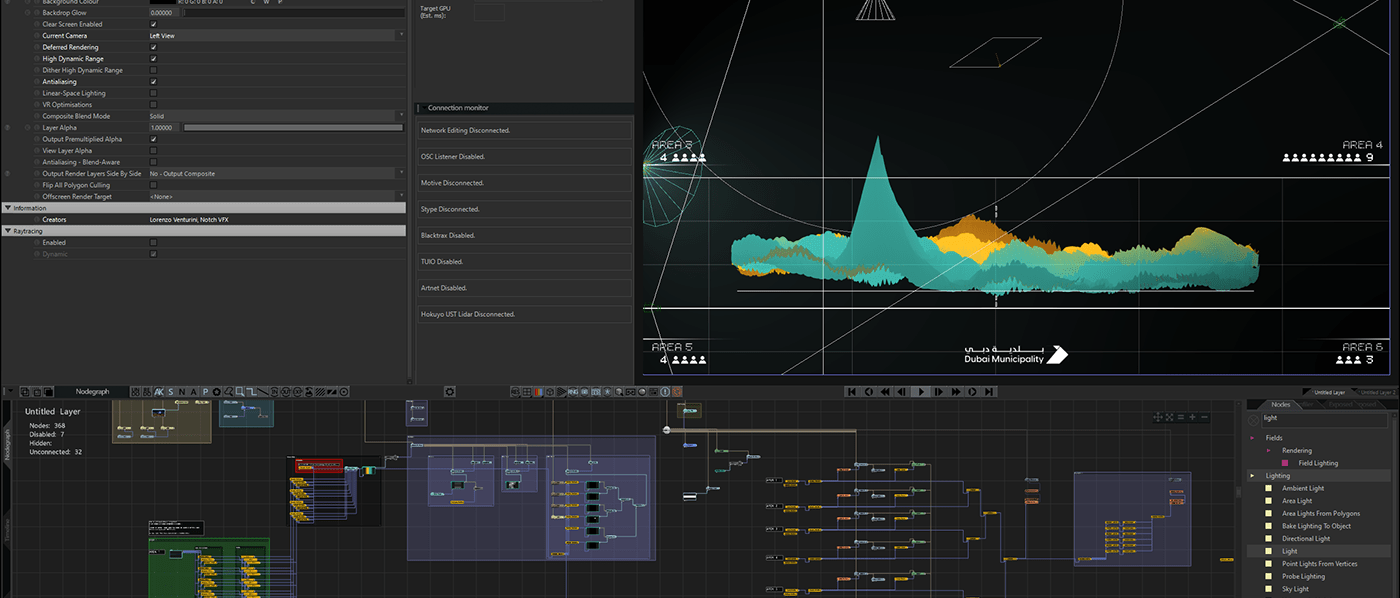The height and width of the screenshot is (598, 1400).
Task: Switch to the Untitled Layer 2 tab
Action: point(1377,392)
